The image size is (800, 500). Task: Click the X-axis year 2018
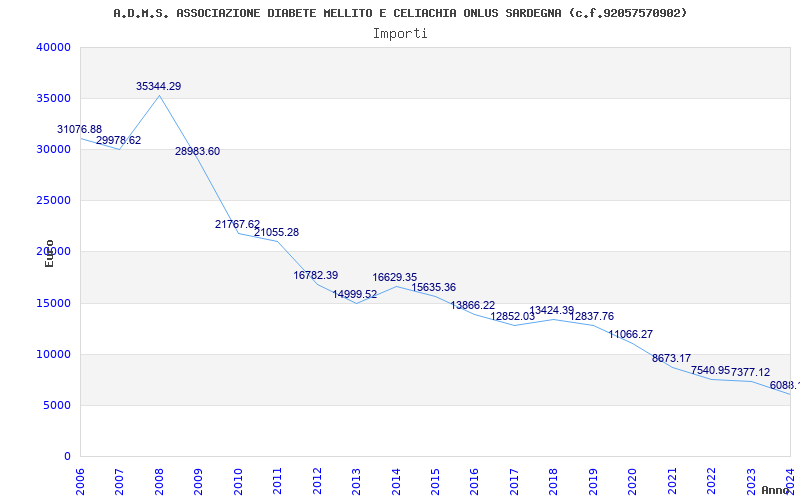point(554,481)
